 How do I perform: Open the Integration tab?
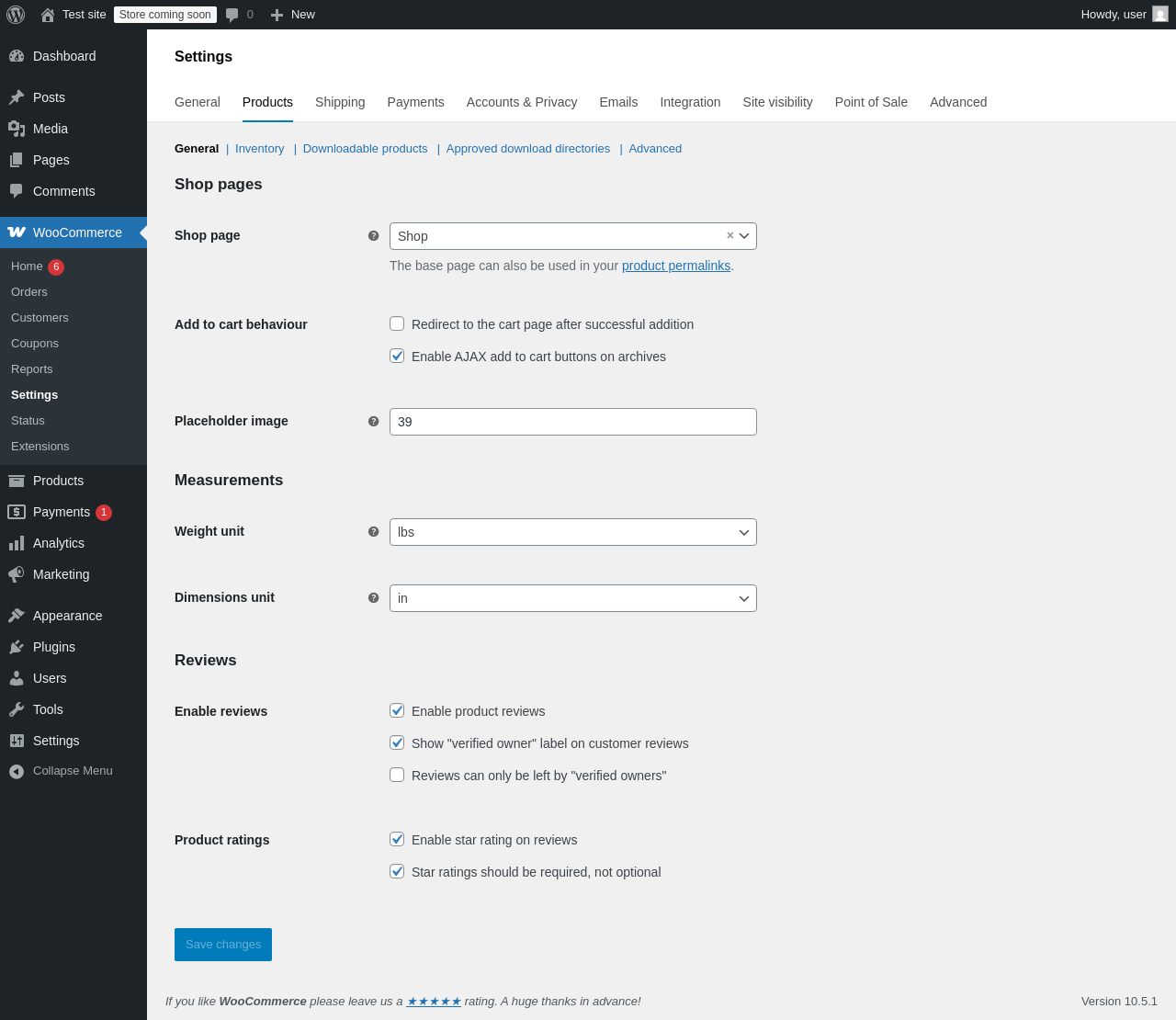tap(690, 102)
